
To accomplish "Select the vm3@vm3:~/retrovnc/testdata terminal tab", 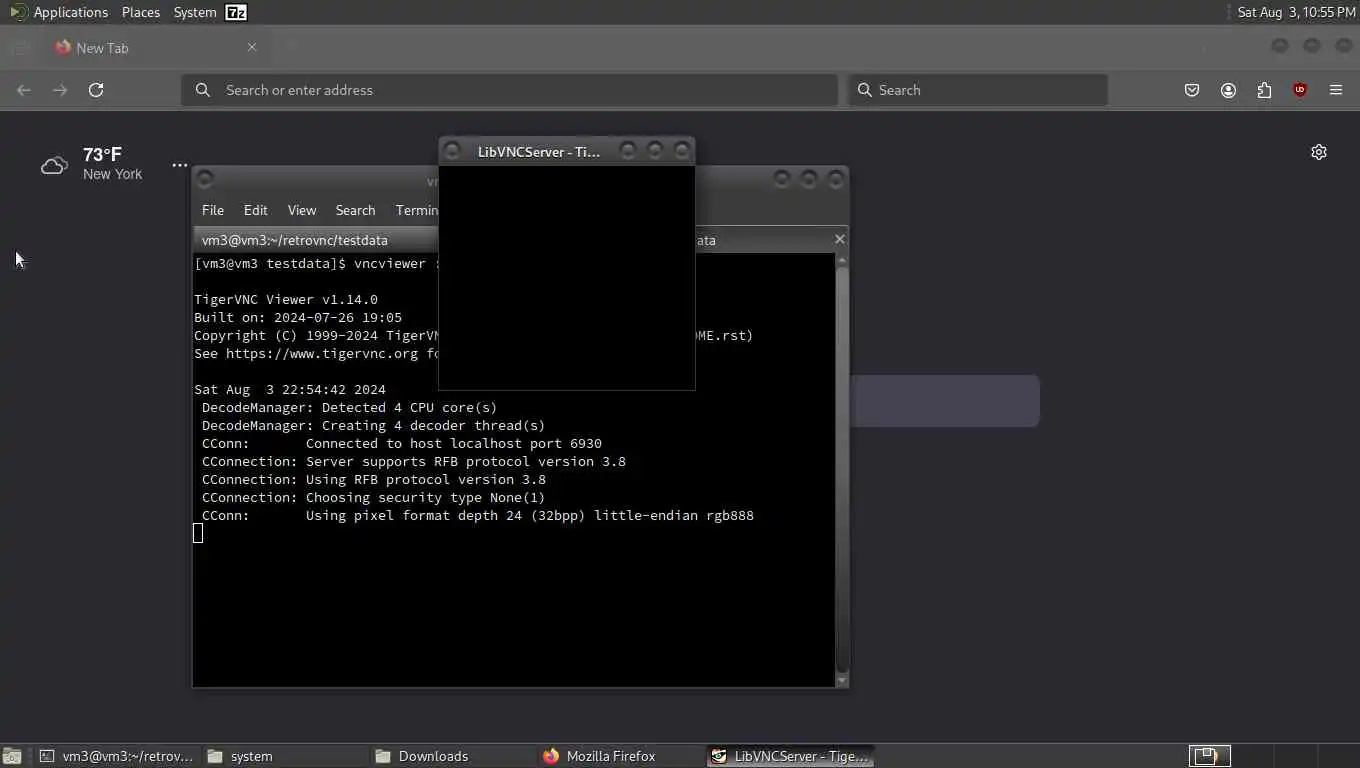I will [x=316, y=240].
